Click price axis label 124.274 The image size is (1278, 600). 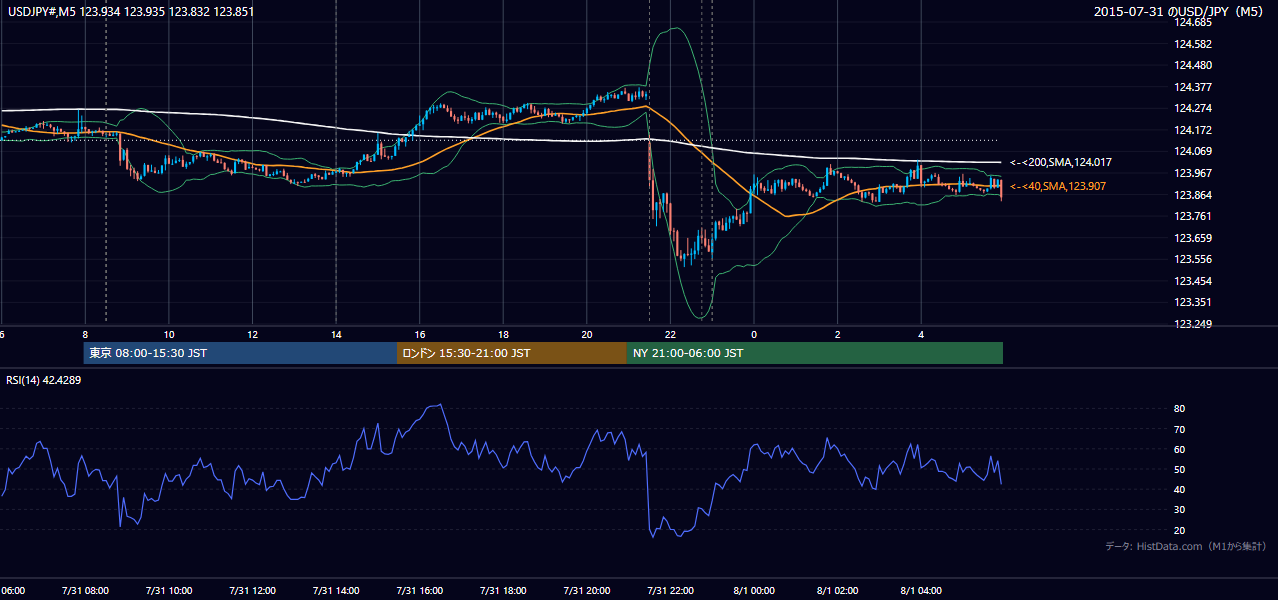click(1194, 108)
